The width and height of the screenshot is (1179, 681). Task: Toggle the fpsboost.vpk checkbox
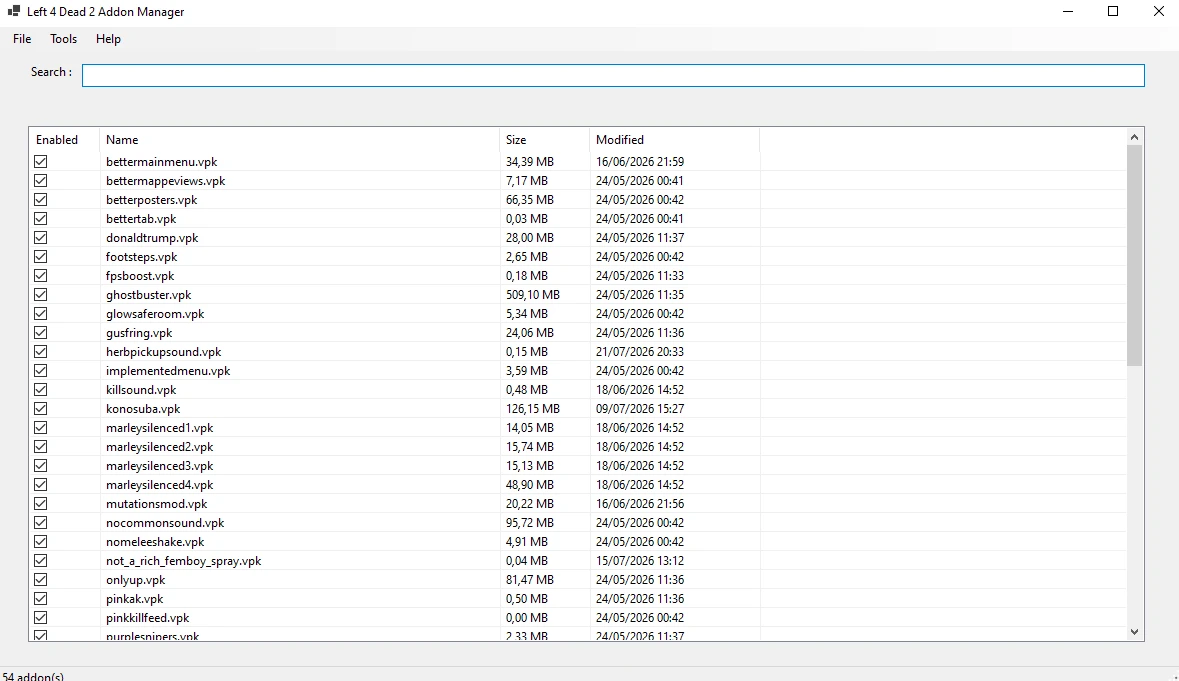pyautogui.click(x=41, y=276)
